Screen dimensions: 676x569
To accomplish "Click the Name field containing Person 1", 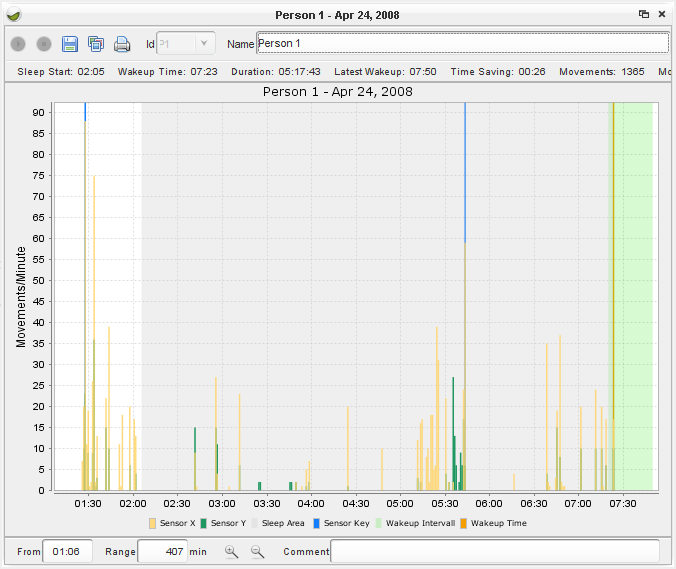I will pos(463,43).
